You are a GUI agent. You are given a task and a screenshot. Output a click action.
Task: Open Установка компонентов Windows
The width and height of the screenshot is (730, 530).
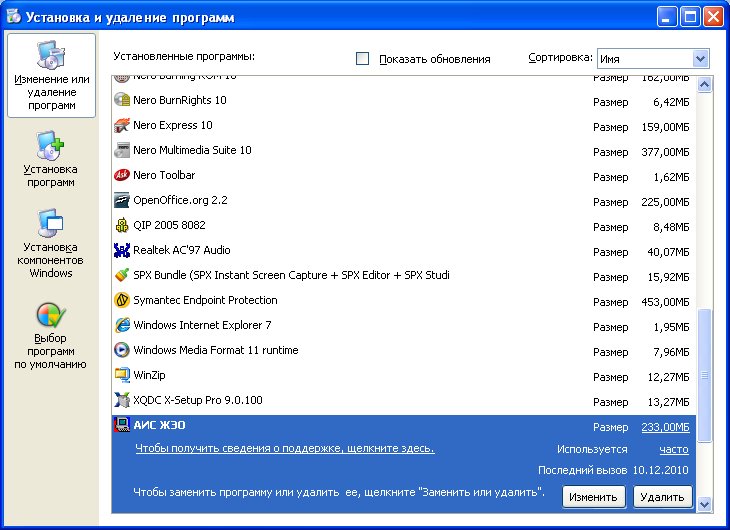point(51,244)
